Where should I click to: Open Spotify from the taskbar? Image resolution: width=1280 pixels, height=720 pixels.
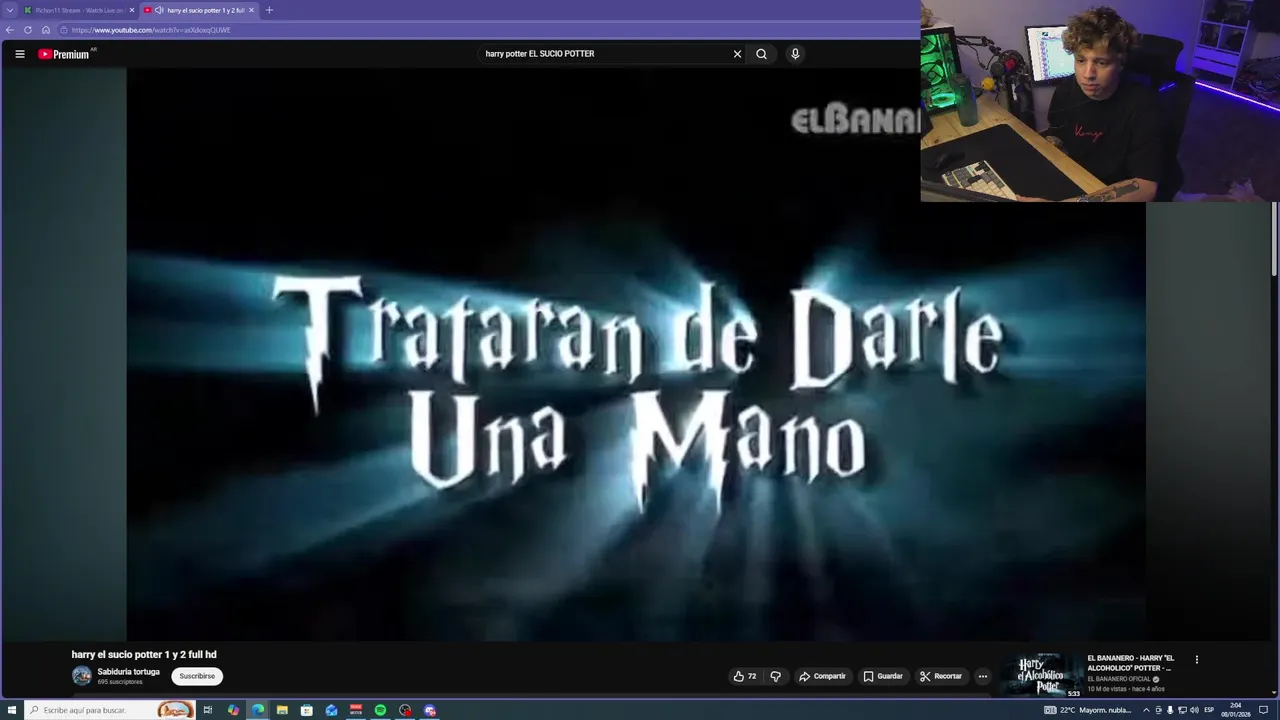[x=380, y=710]
